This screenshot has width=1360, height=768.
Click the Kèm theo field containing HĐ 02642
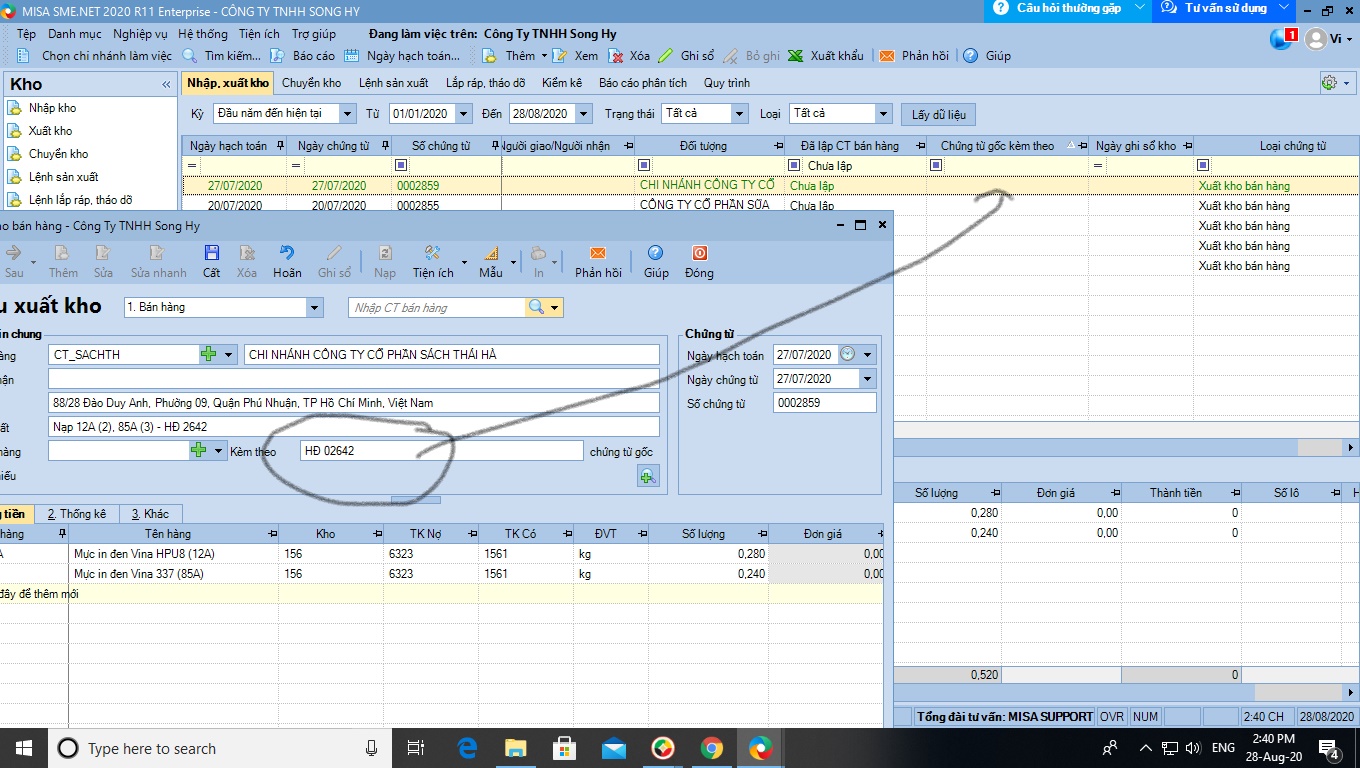pyautogui.click(x=441, y=451)
